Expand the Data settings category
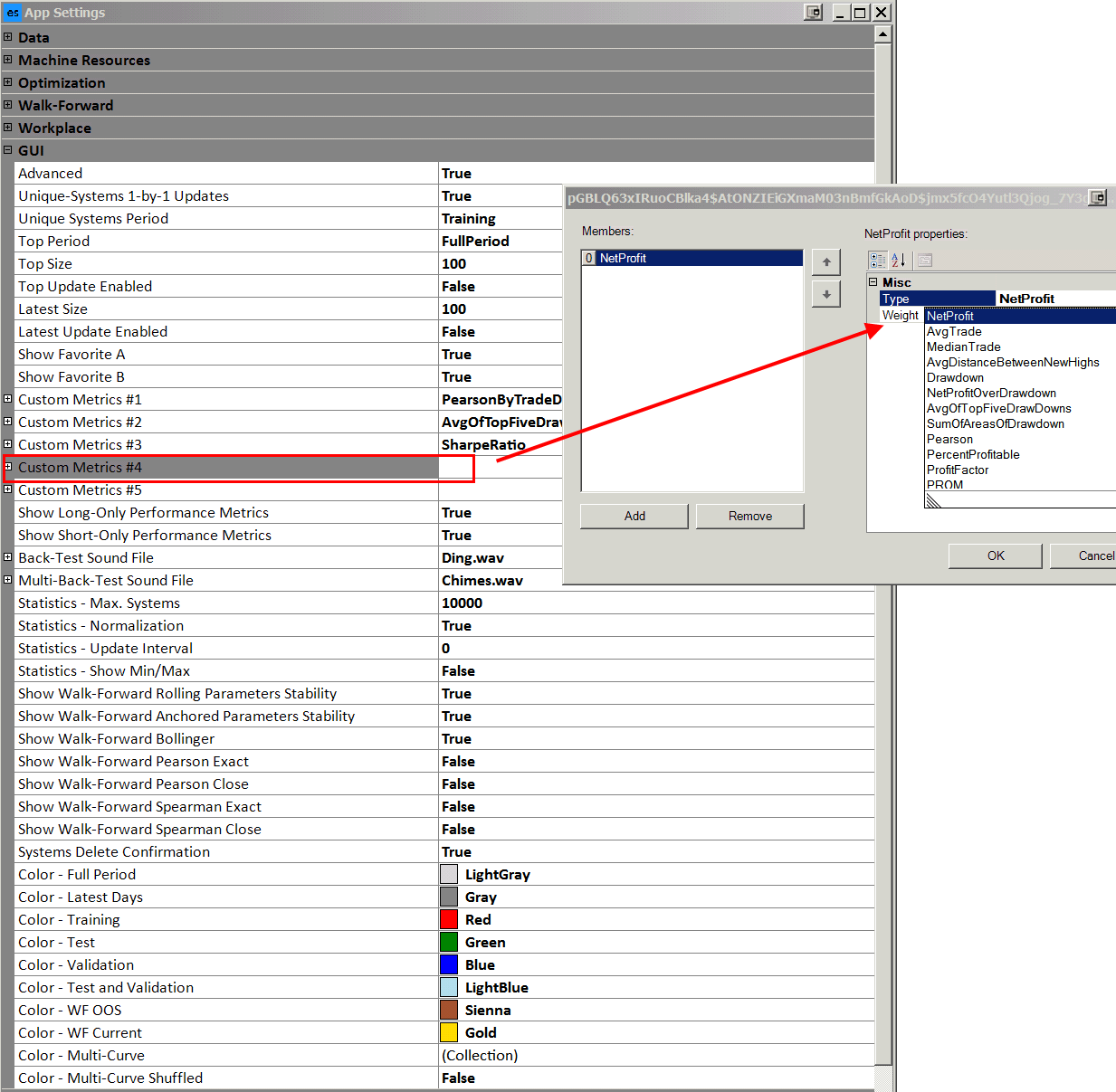Screen dimensions: 1116x1092 8,37
